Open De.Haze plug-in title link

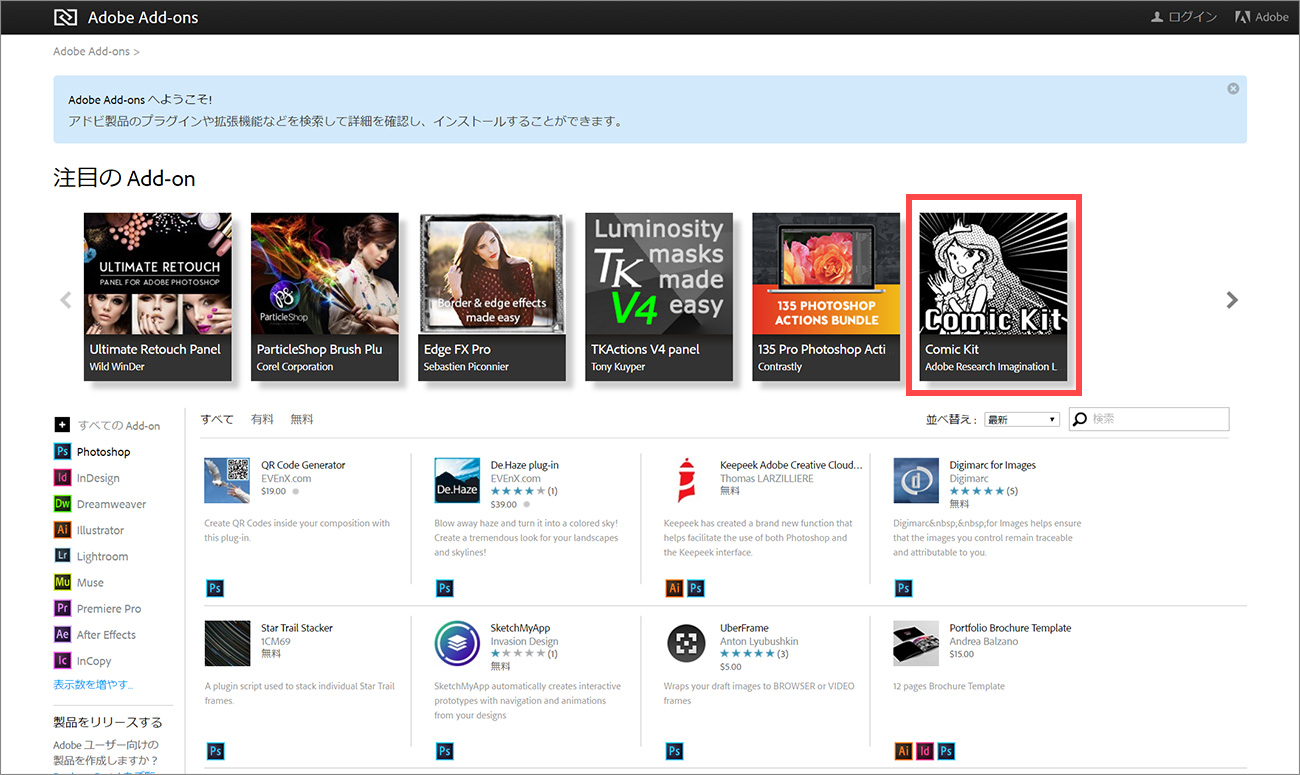click(x=525, y=465)
